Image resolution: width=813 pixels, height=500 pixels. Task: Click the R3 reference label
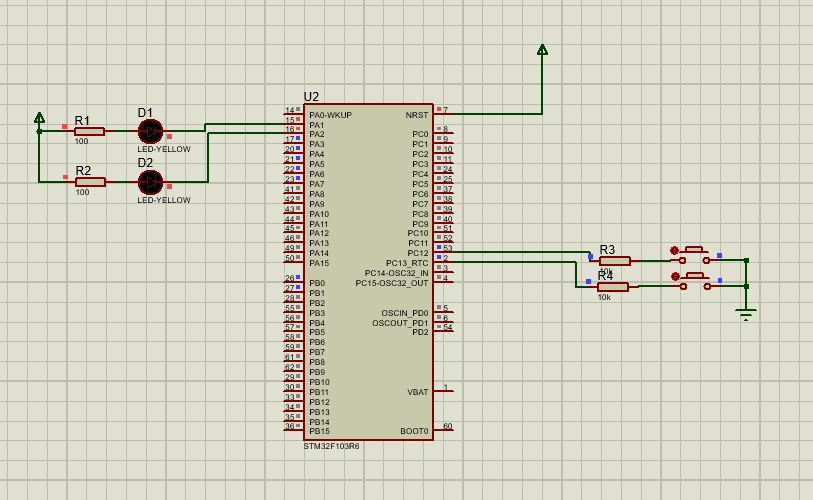(x=607, y=249)
